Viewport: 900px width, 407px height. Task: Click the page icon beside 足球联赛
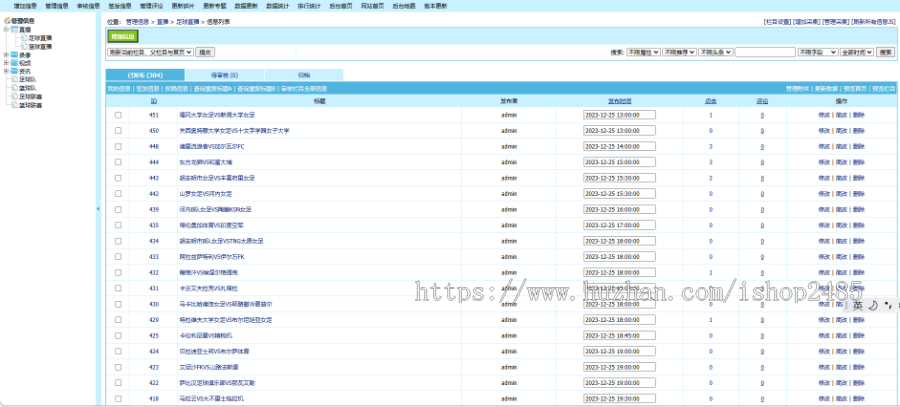(x=15, y=97)
